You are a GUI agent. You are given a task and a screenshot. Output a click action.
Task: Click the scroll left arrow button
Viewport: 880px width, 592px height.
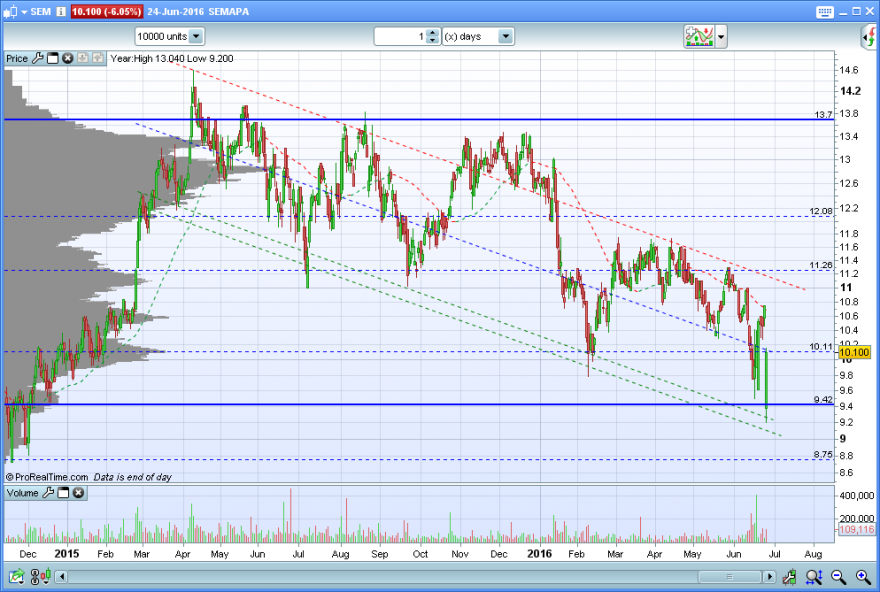tap(62, 576)
